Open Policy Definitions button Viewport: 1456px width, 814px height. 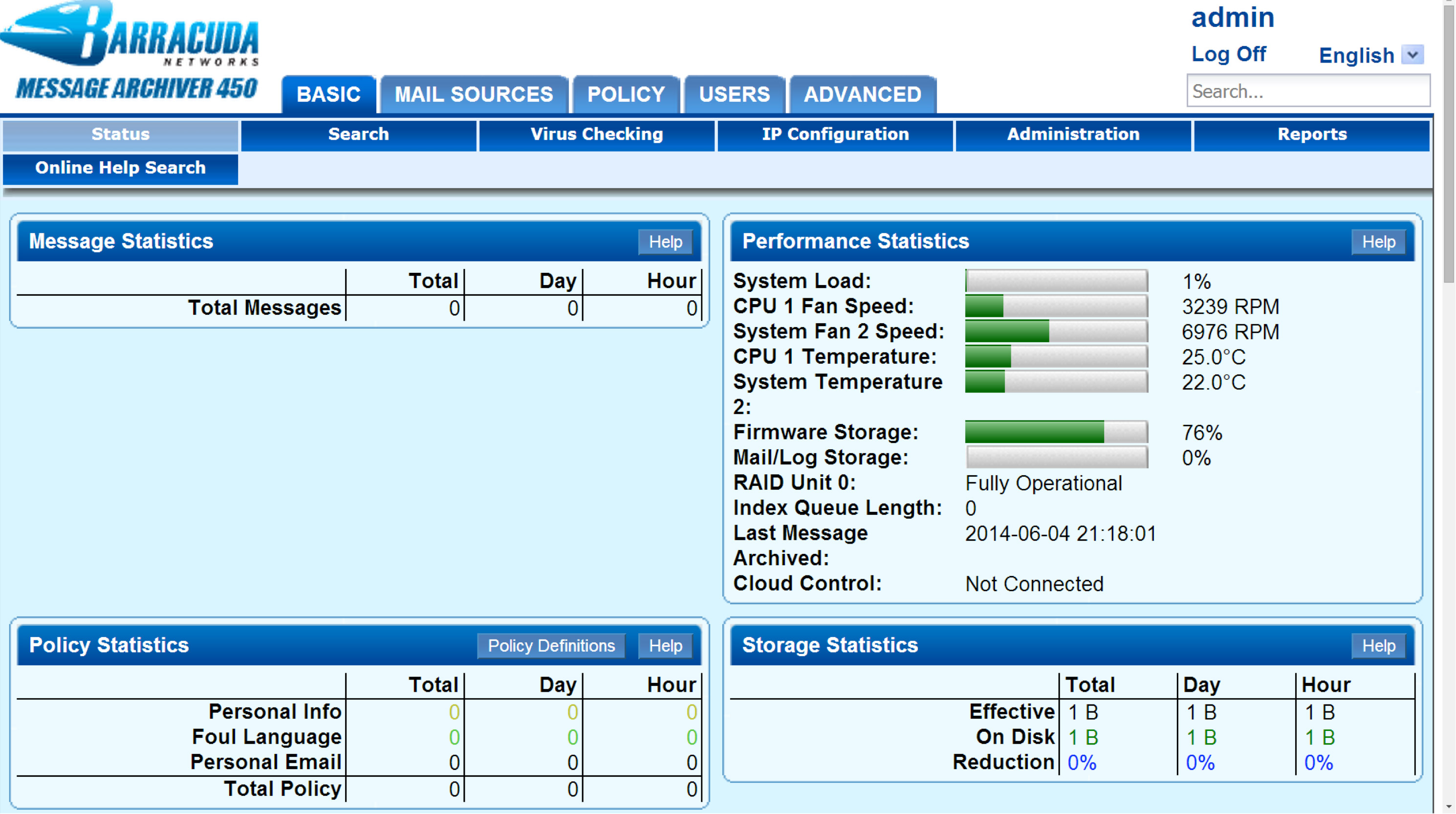pos(551,645)
